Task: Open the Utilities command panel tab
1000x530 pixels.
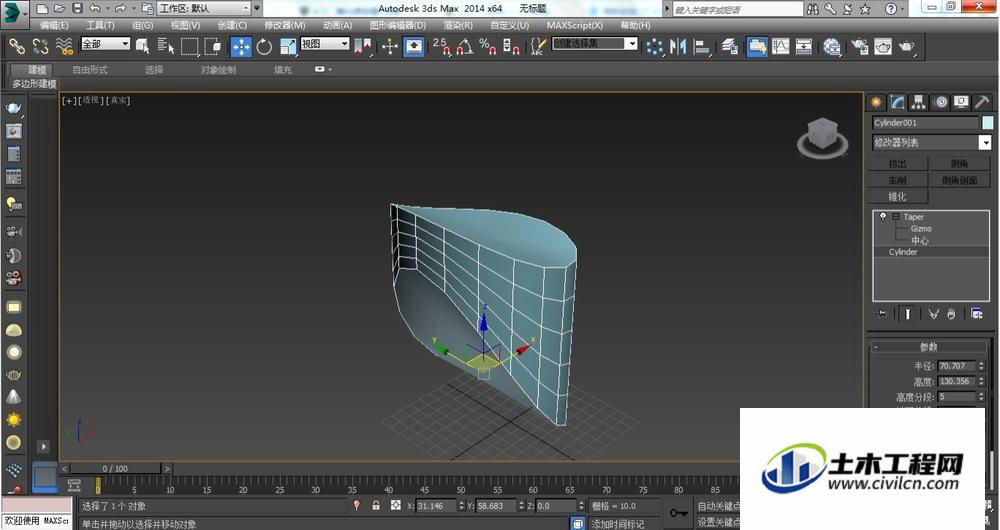Action: tap(982, 102)
